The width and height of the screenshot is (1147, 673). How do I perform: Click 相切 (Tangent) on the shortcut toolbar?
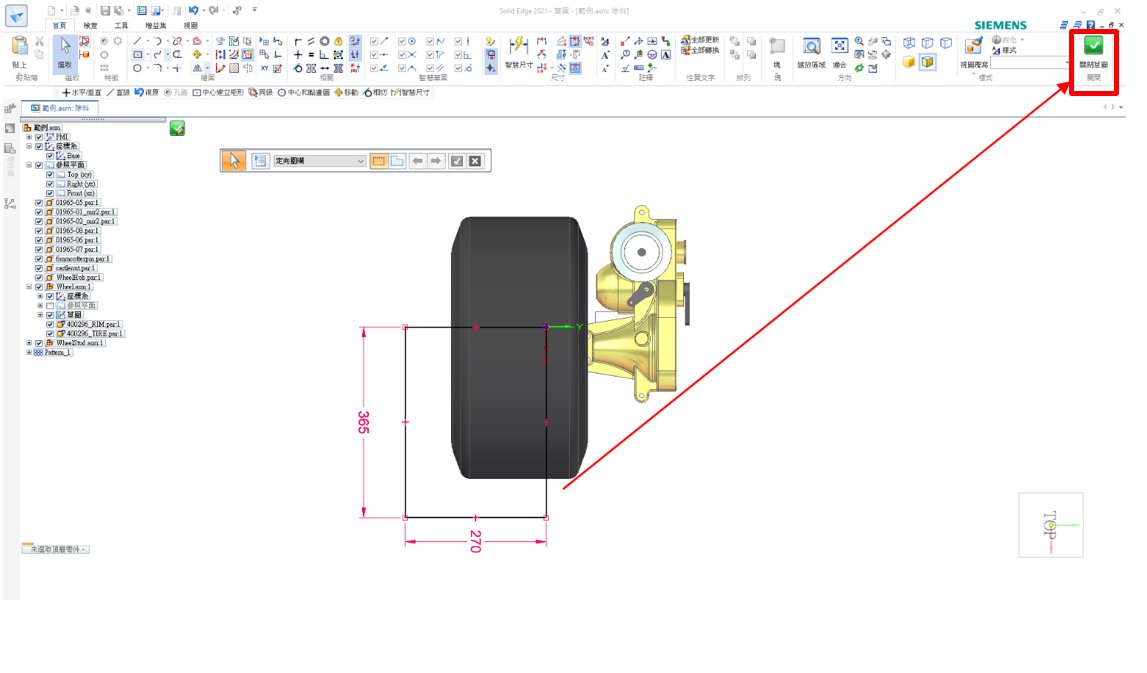(x=375, y=93)
